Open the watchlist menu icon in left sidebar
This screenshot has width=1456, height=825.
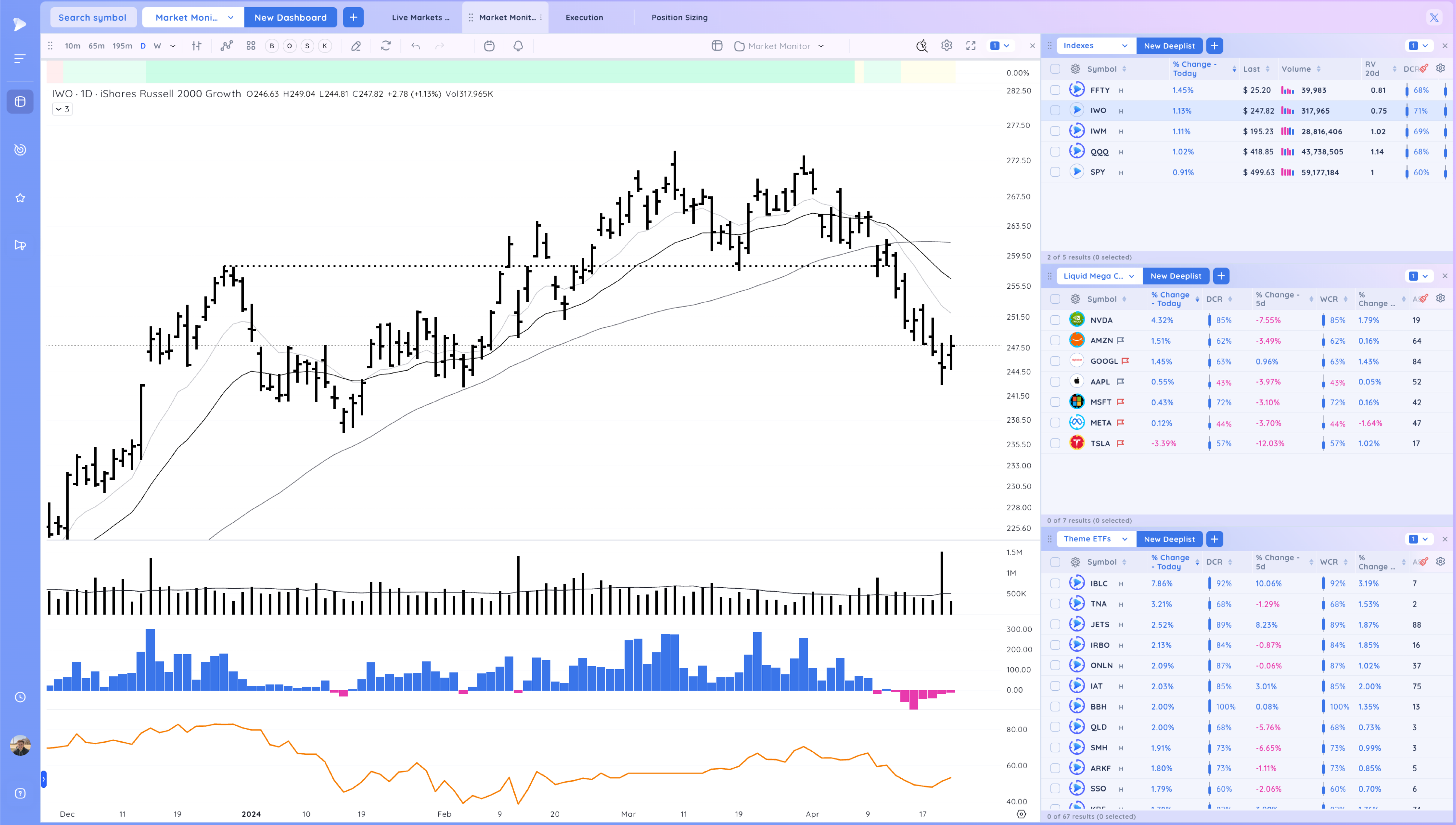click(x=20, y=58)
